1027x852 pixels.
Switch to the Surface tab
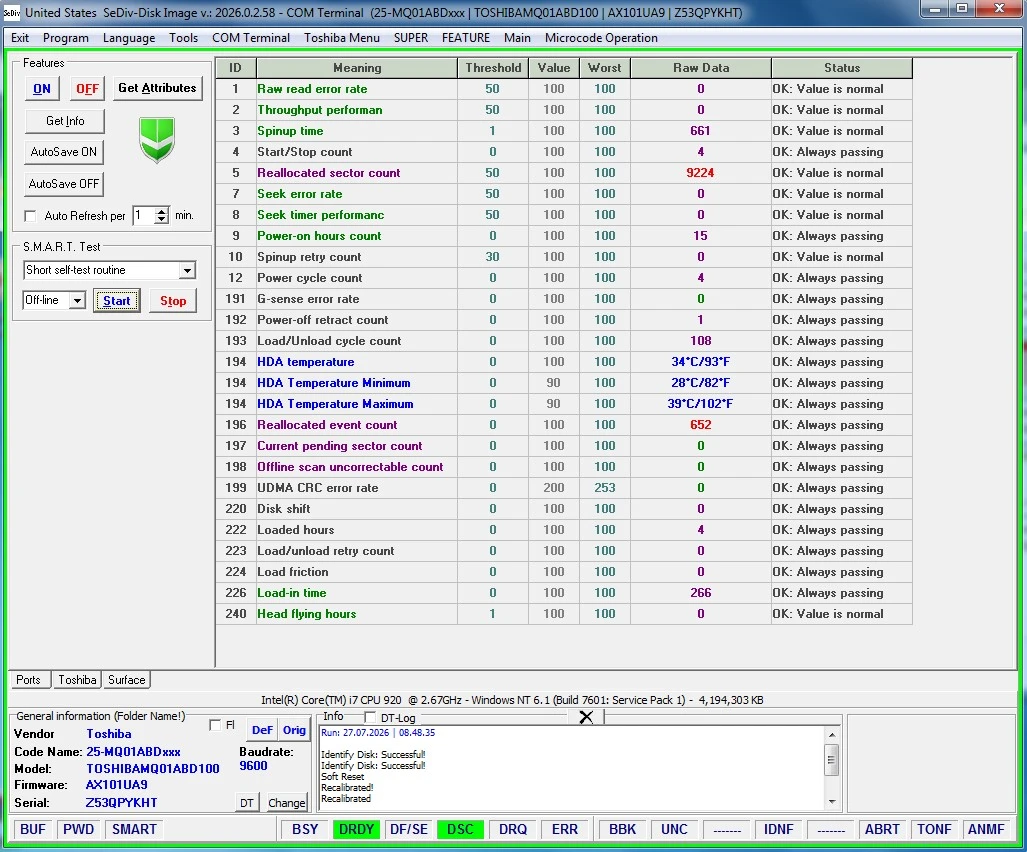(x=126, y=680)
